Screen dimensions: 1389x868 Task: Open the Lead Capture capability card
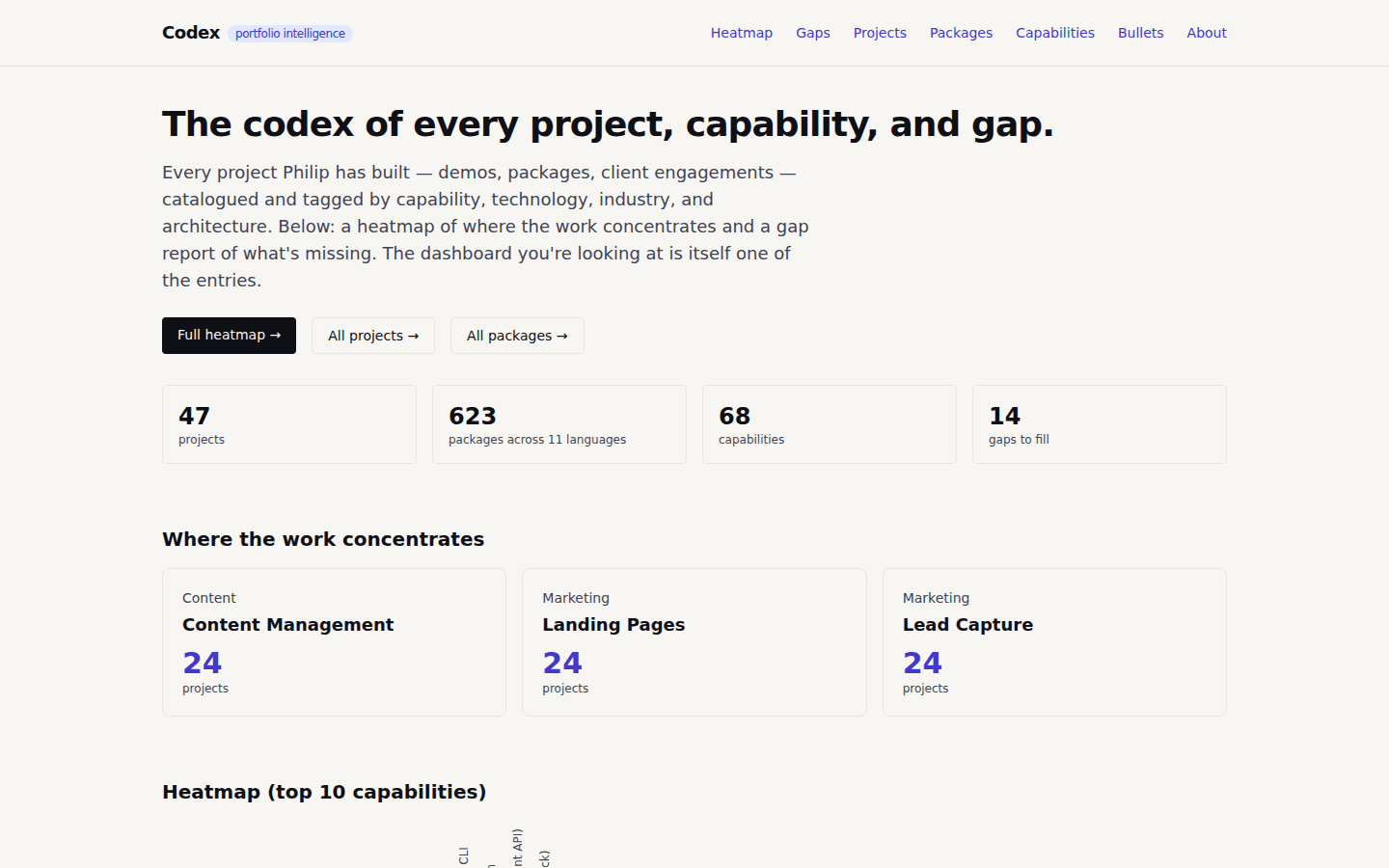click(1054, 642)
